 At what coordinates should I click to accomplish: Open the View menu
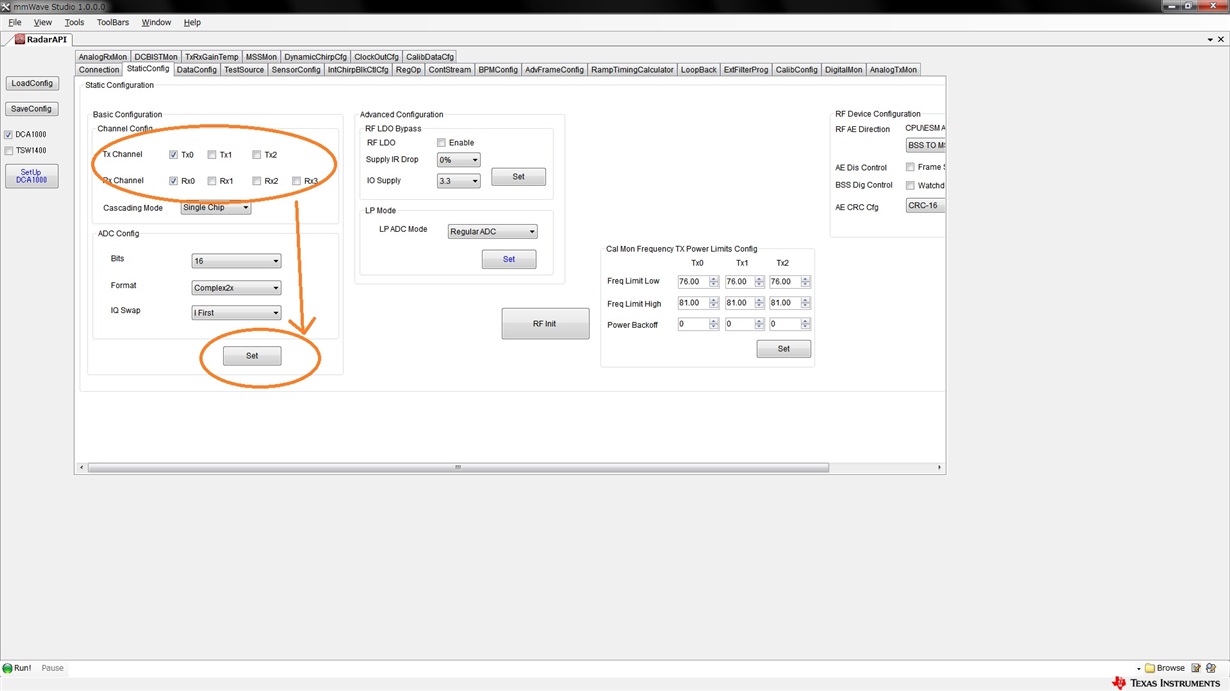pyautogui.click(x=43, y=22)
